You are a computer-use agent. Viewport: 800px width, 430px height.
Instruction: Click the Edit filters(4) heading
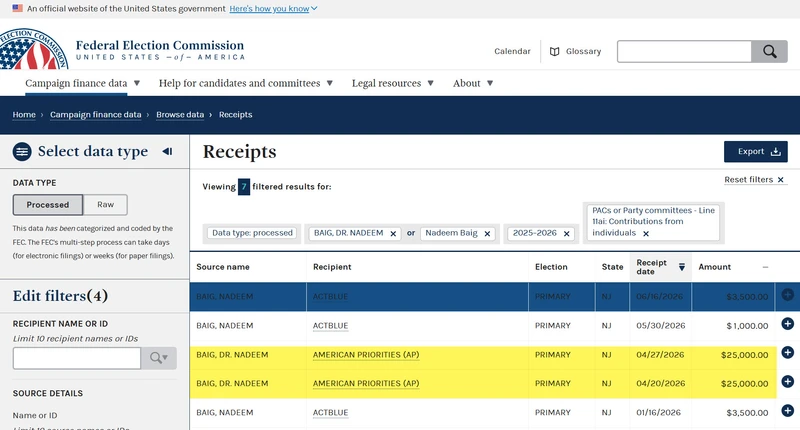click(x=60, y=296)
